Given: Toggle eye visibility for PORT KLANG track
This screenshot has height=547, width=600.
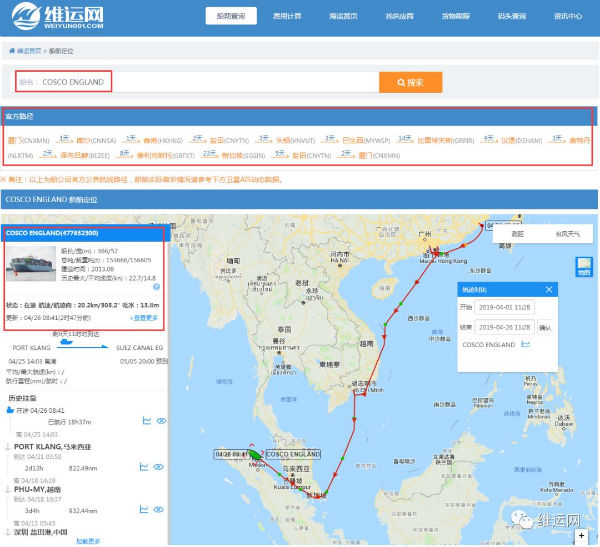Looking at the screenshot, I should click(160, 467).
